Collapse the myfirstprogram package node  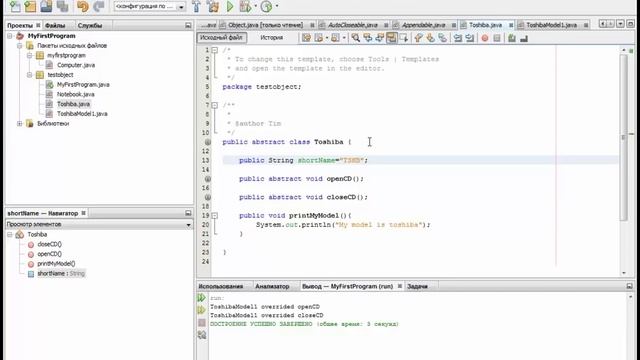coord(29,55)
